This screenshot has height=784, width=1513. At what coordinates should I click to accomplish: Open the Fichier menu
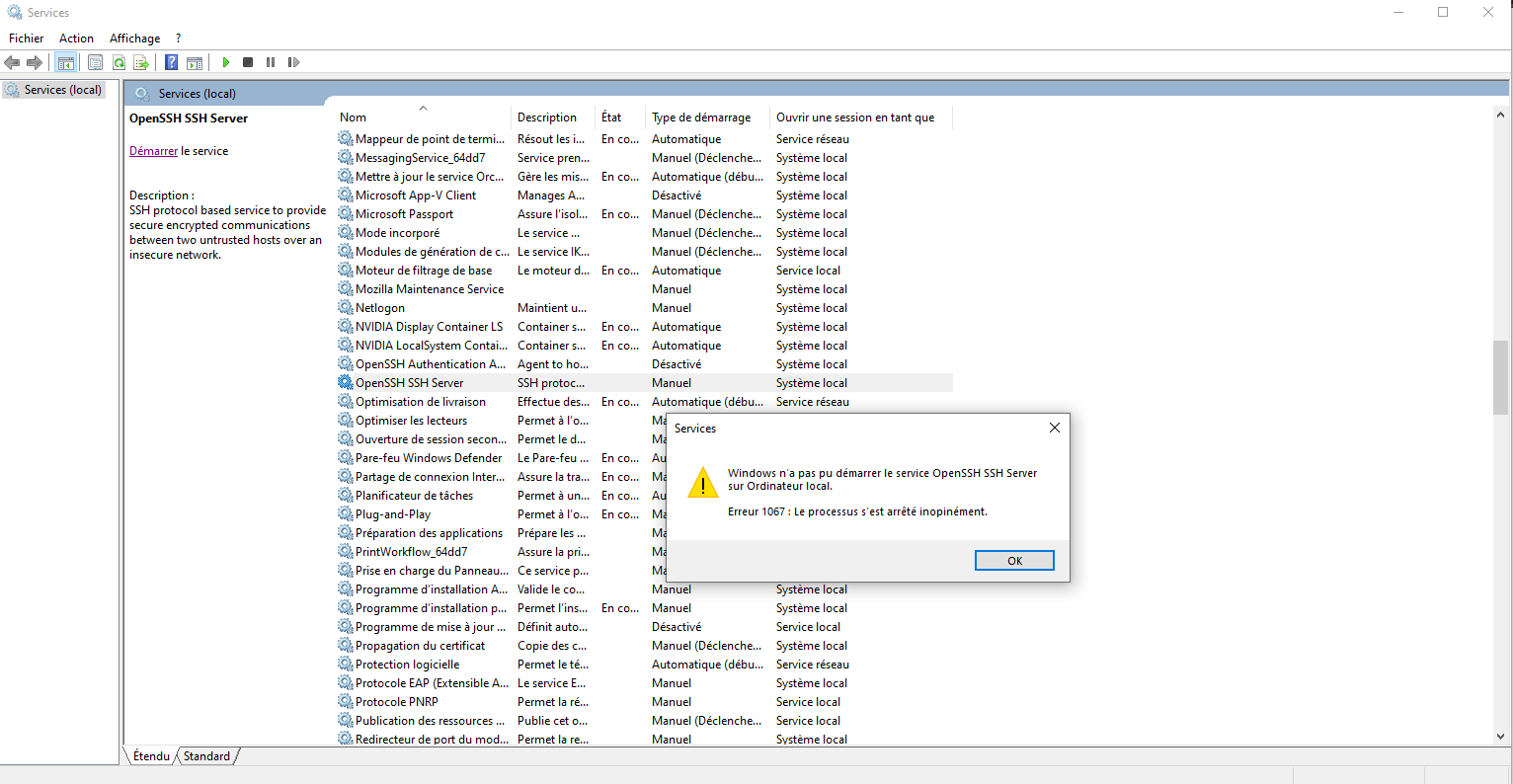coord(27,39)
